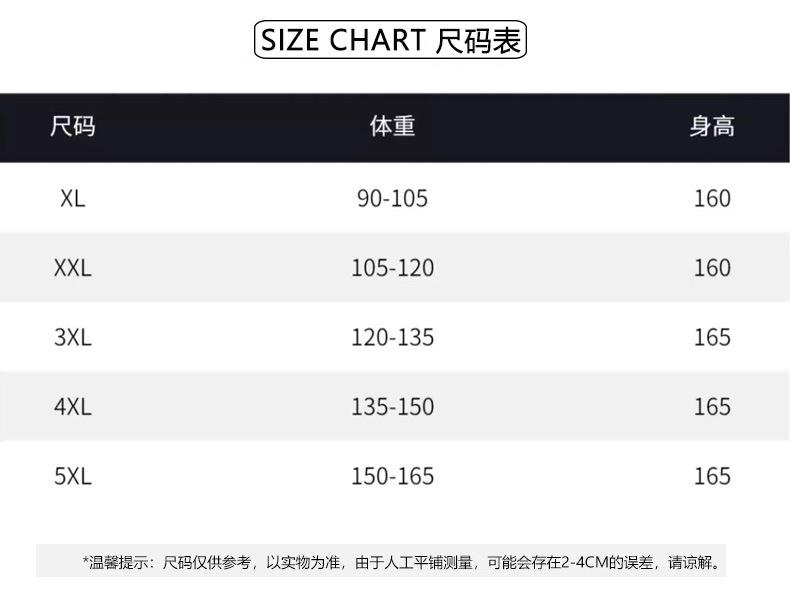Select the XXL size cell
790x605 pixels.
[73, 268]
